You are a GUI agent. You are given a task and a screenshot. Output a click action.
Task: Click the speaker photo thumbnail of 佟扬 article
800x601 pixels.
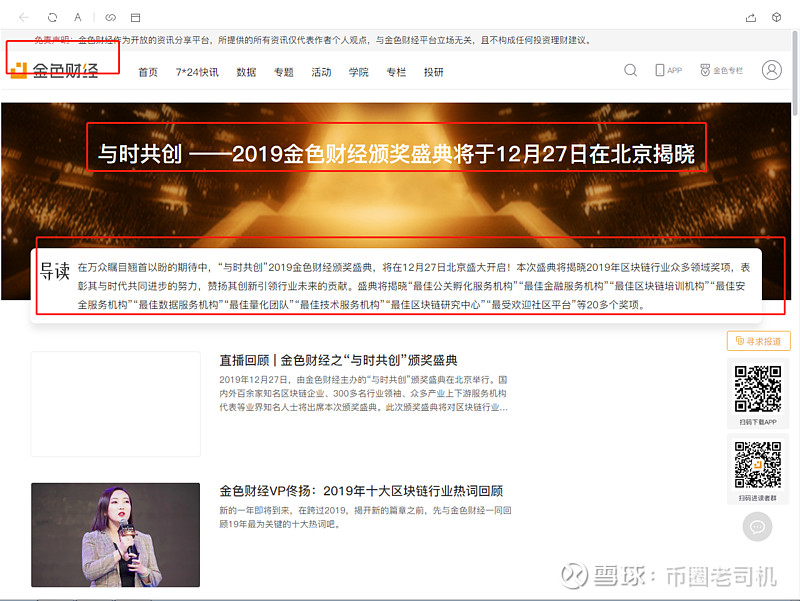[115, 535]
